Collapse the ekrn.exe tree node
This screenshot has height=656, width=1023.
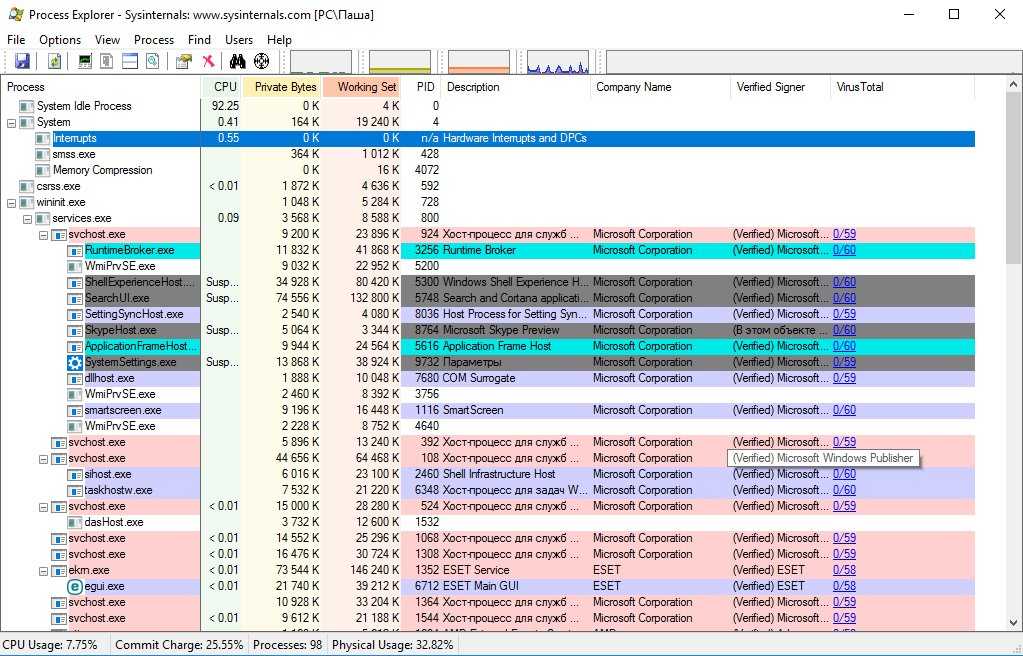43,570
